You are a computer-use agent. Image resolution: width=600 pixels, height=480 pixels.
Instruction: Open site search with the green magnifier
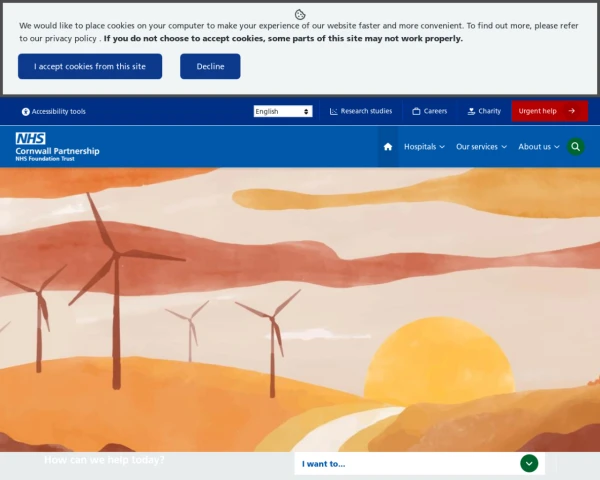576,147
